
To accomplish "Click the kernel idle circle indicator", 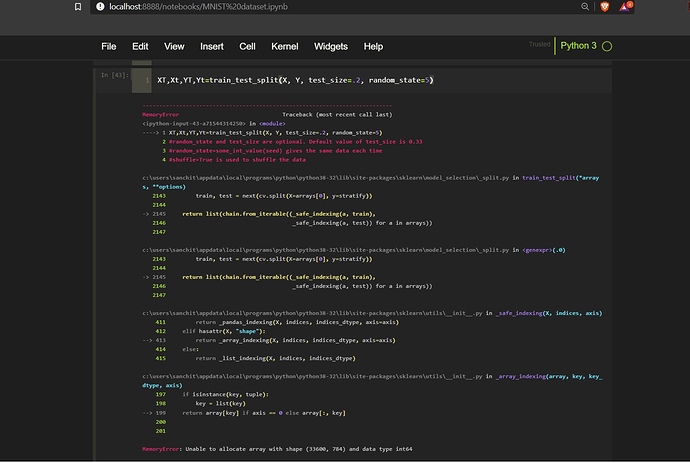I will tap(607, 46).
